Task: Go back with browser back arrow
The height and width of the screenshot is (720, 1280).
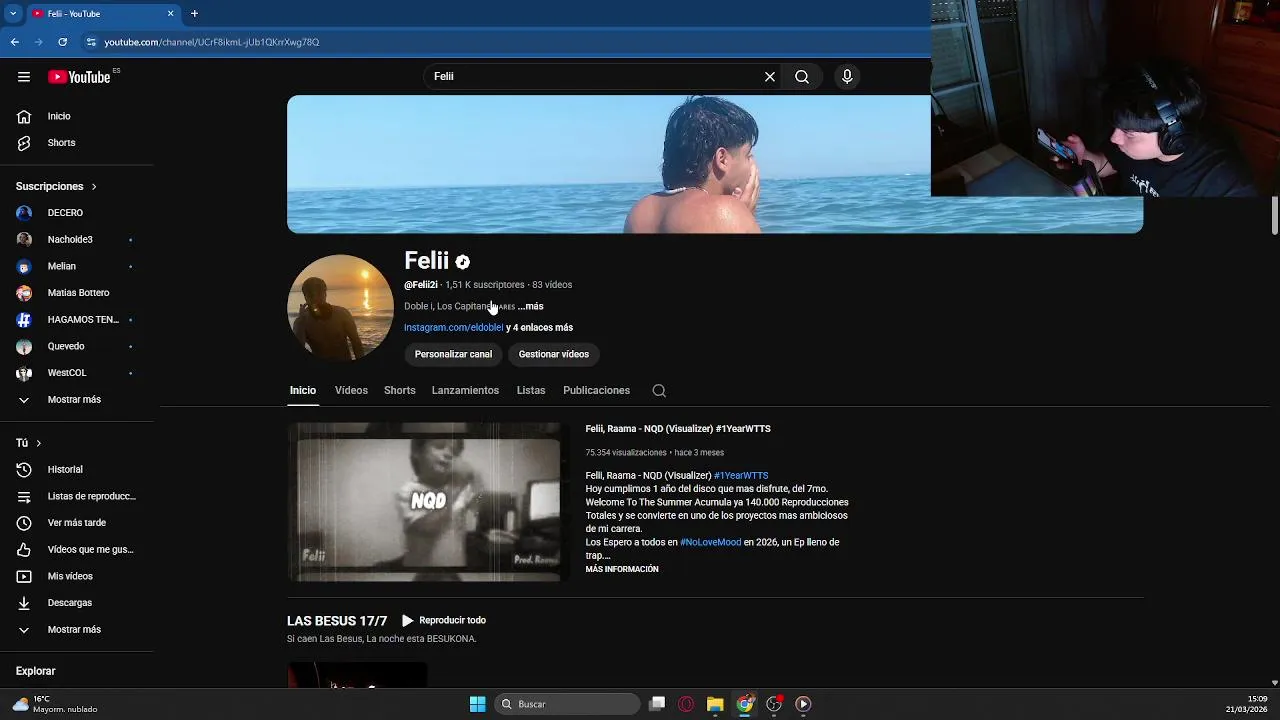Action: click(x=15, y=42)
